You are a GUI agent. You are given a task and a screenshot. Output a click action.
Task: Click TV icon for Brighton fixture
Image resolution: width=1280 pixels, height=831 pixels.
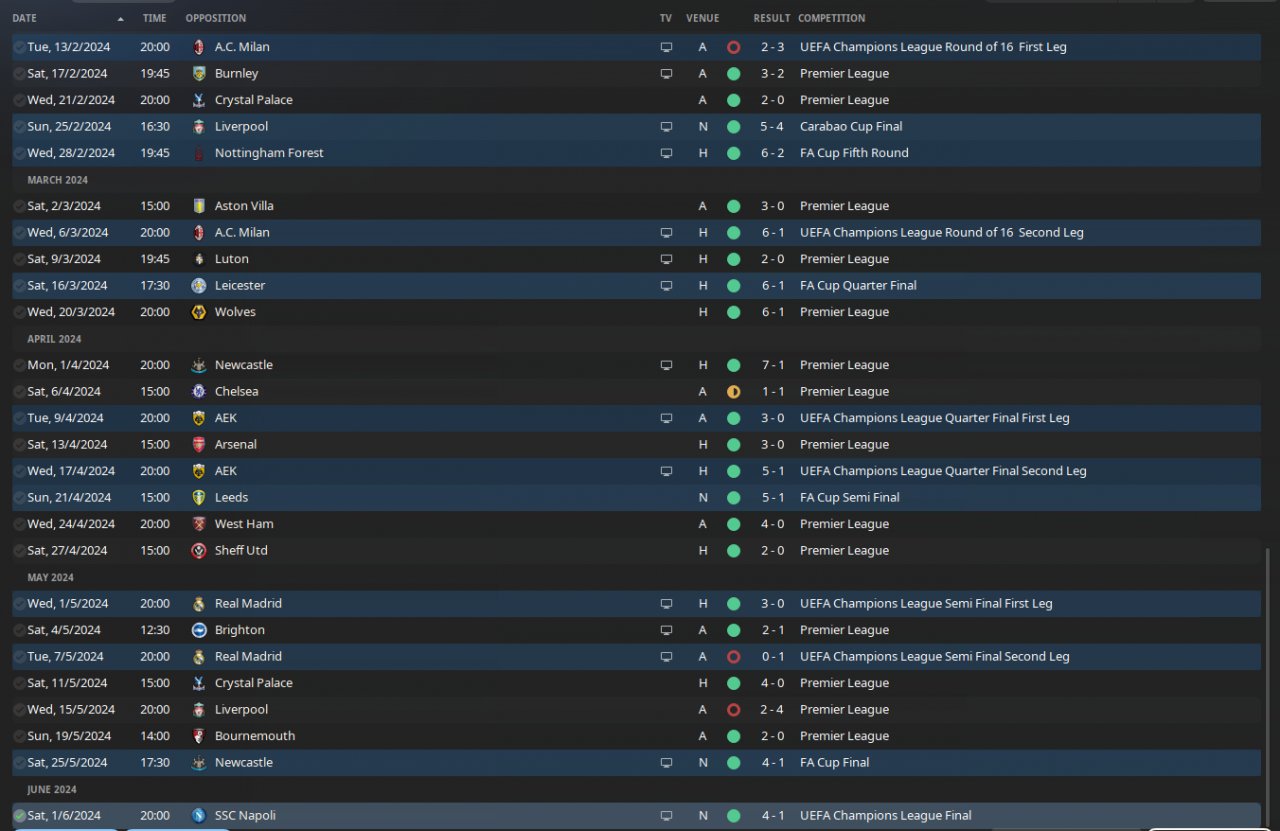pyautogui.click(x=666, y=631)
